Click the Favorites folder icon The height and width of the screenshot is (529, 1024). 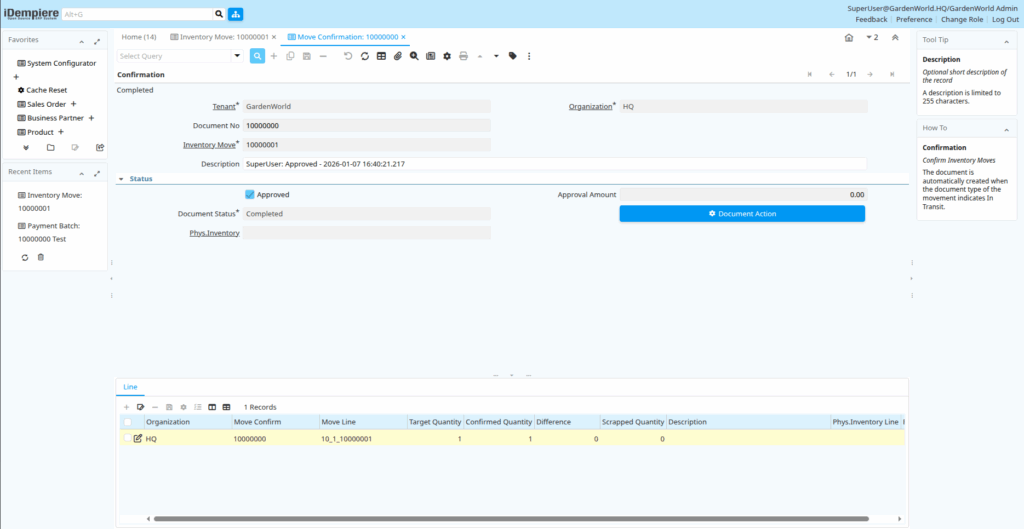pos(50,148)
